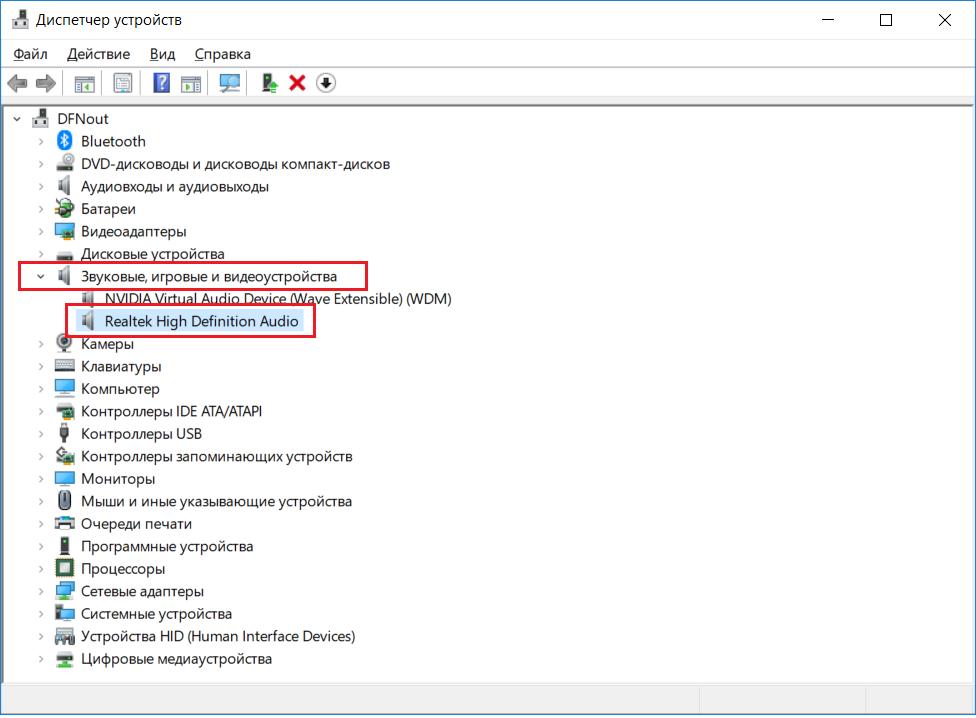This screenshot has width=976, height=718.
Task: Click the black down-arrow disable device icon
Action: point(326,83)
